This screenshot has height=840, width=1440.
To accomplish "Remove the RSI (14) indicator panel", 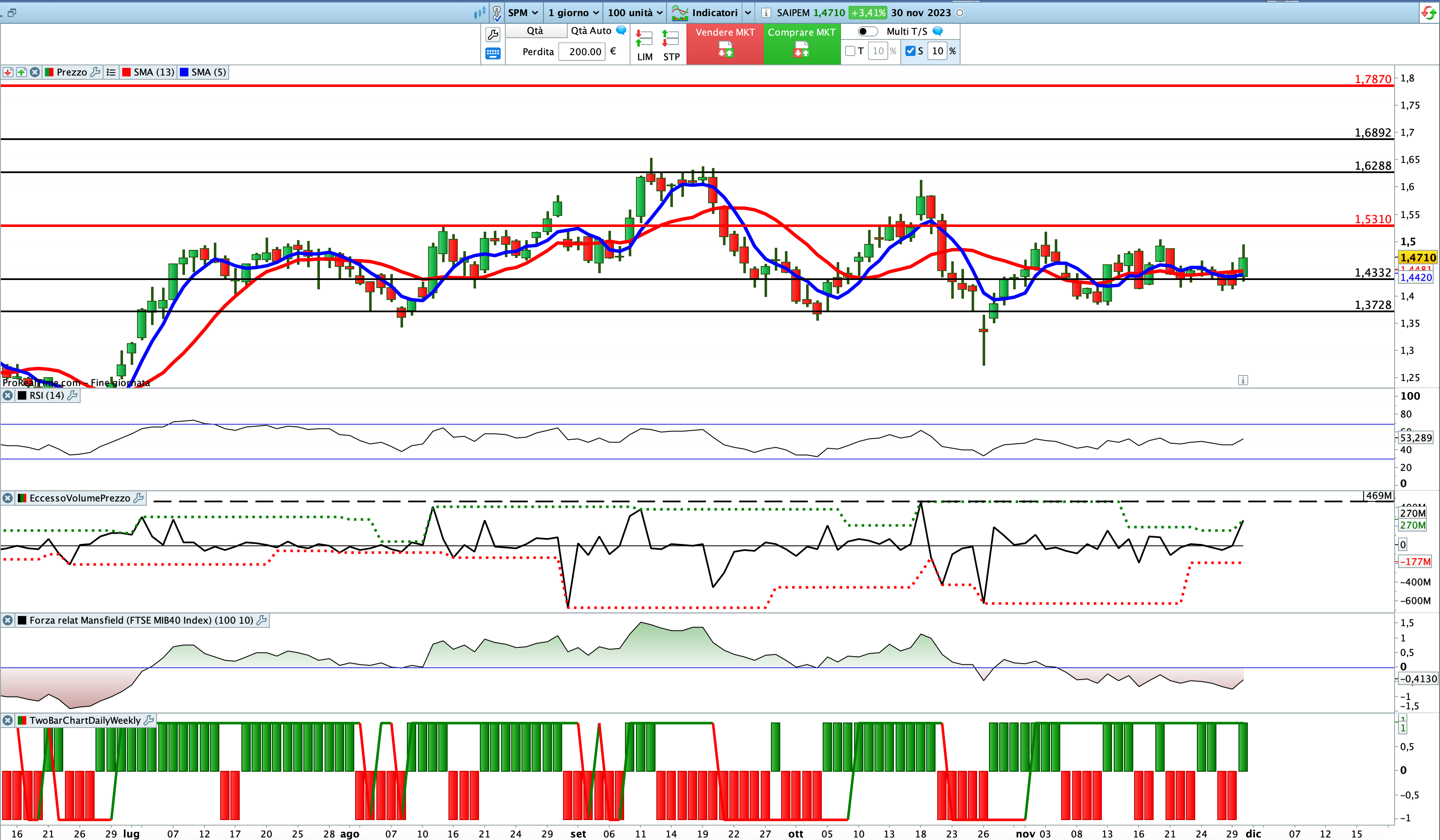I will pyautogui.click(x=8, y=395).
